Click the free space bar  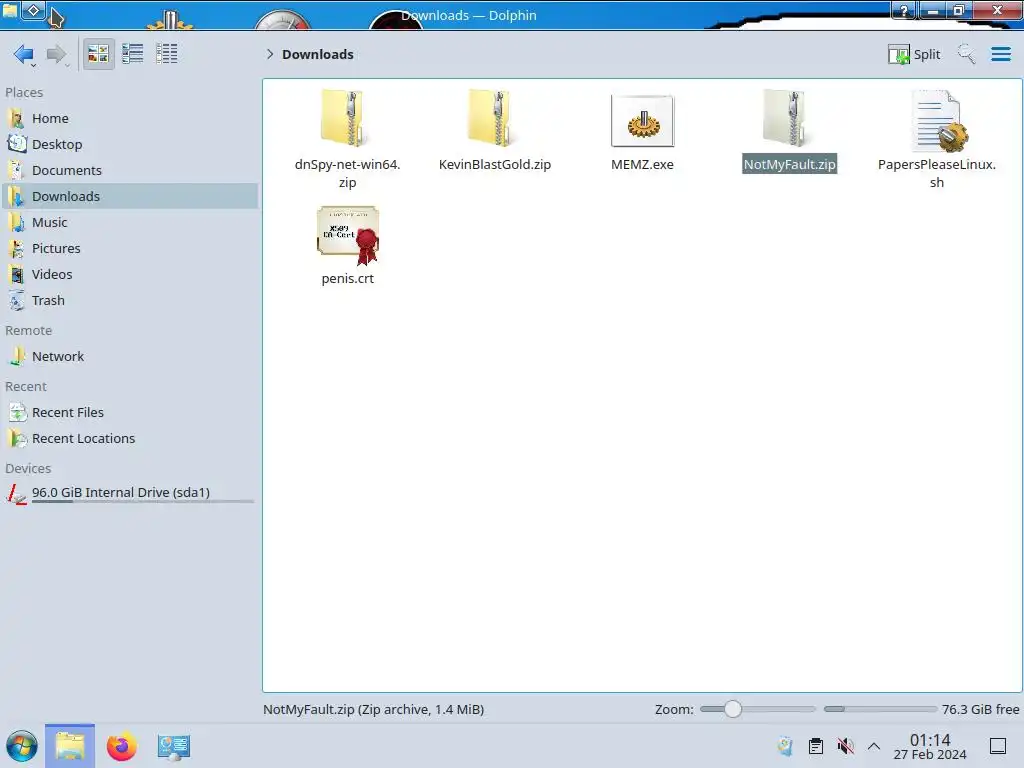[880, 709]
